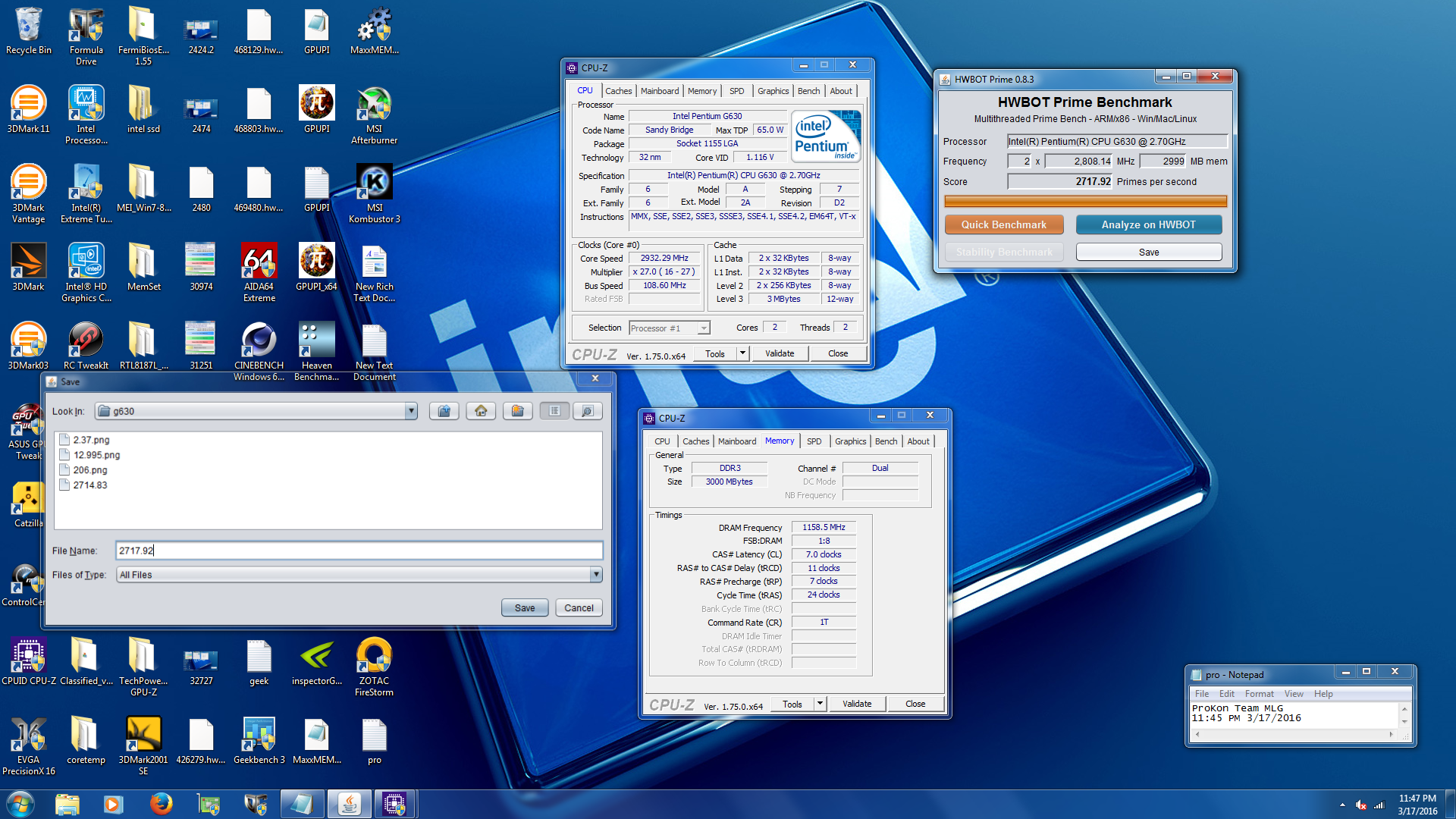Show hidden tray icons arrow
The image size is (1456, 819).
1342,805
